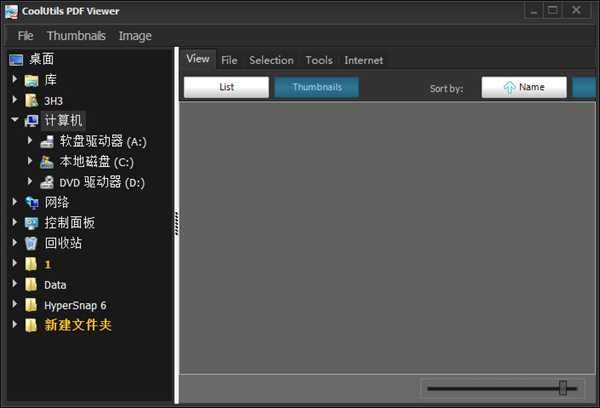Click the 库 library folder icon

(x=32, y=80)
